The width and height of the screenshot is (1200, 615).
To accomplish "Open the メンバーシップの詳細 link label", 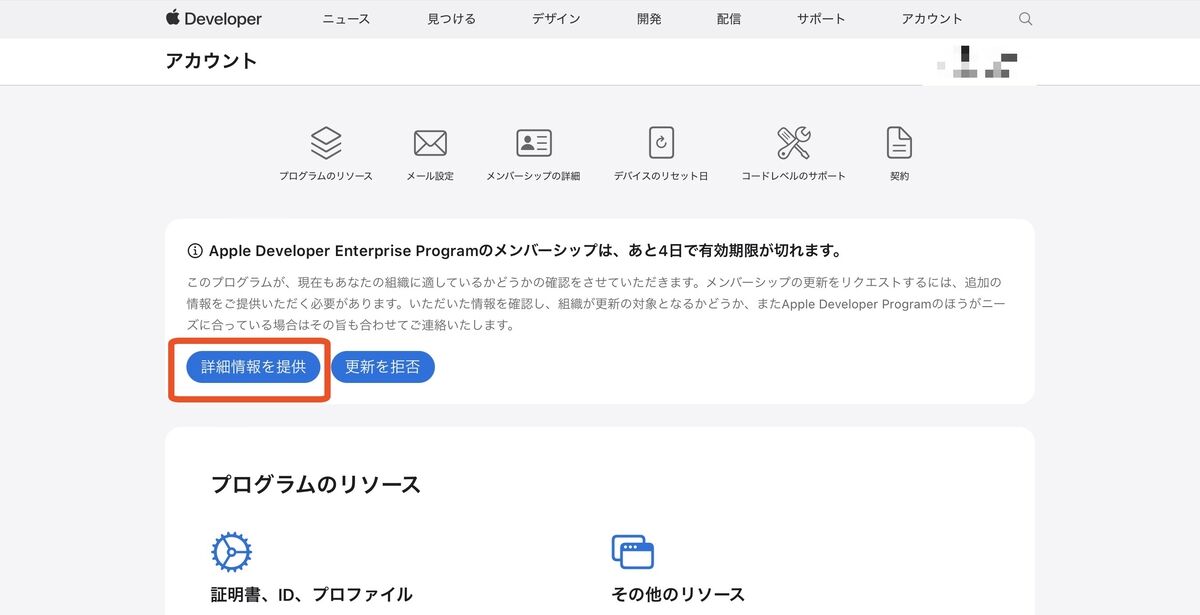I will 533,176.
